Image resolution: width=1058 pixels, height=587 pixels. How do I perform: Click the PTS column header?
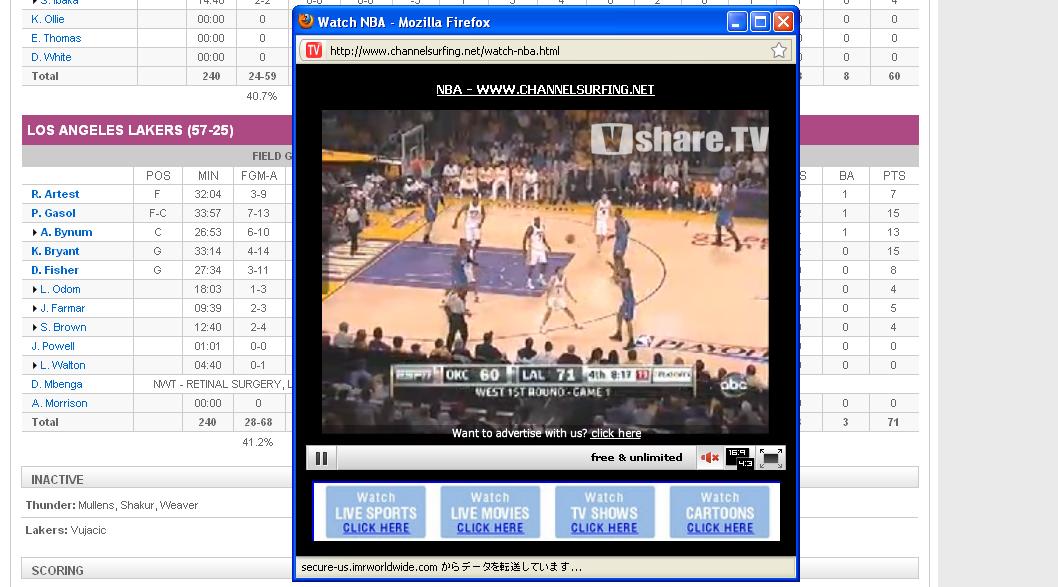(894, 175)
